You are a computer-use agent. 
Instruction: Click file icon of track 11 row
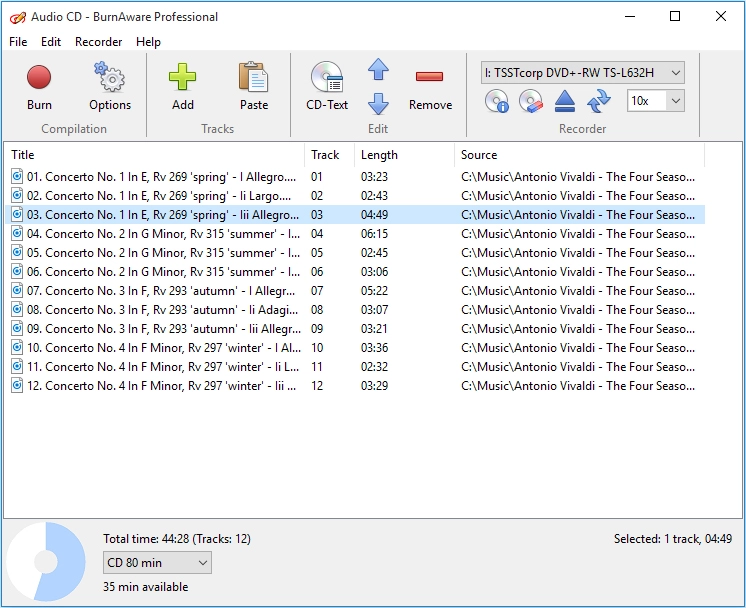[17, 367]
